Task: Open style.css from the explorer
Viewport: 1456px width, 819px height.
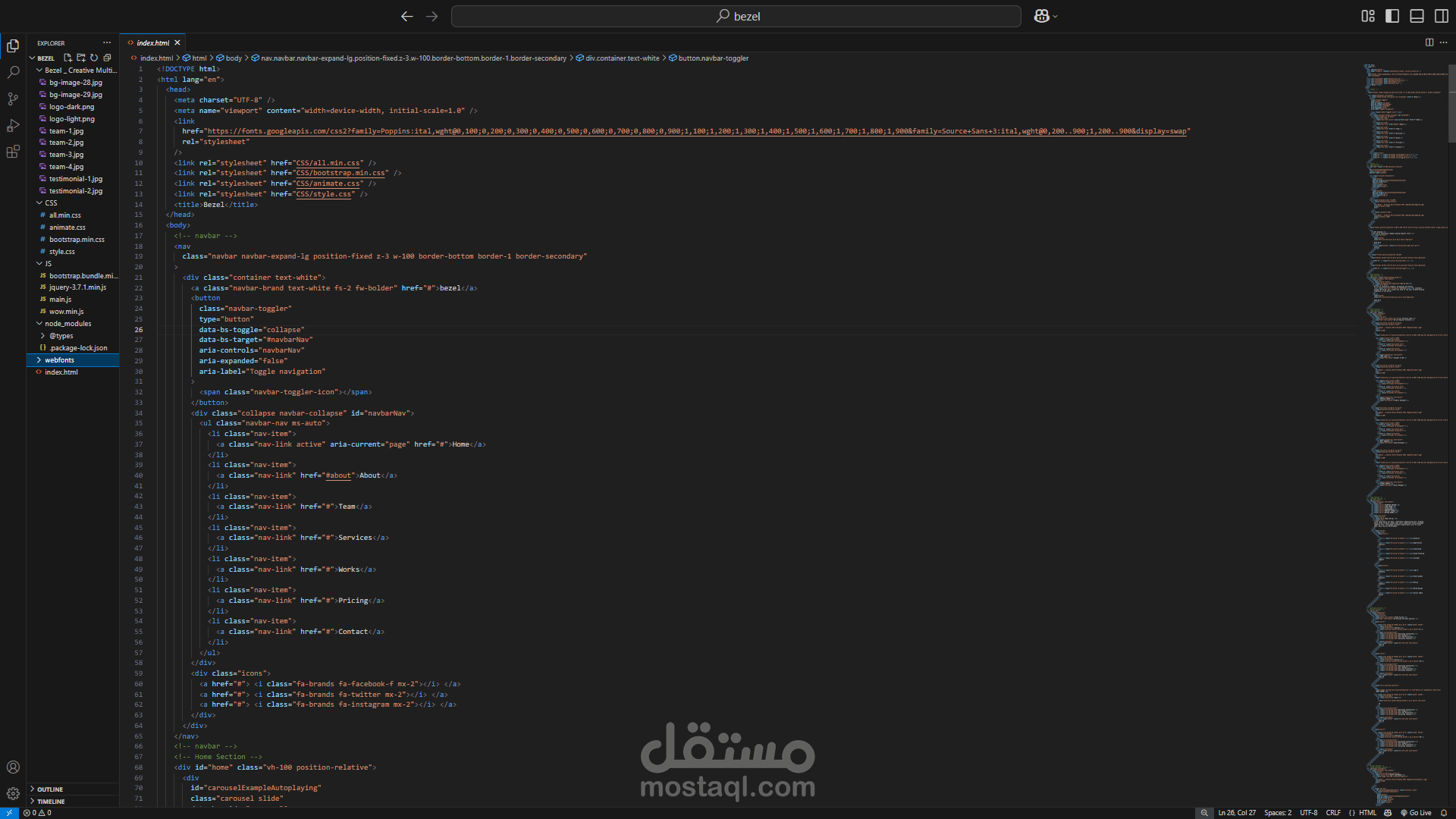Action: (62, 252)
